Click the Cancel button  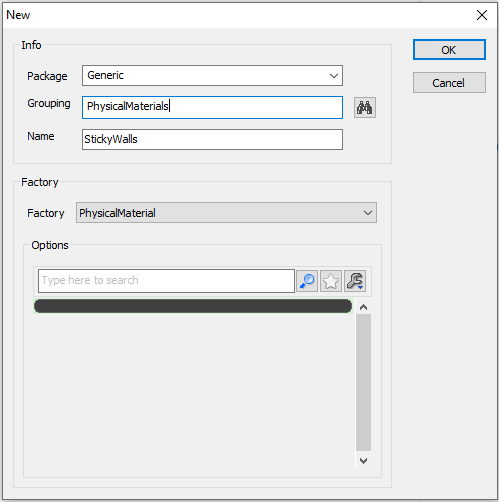449,83
